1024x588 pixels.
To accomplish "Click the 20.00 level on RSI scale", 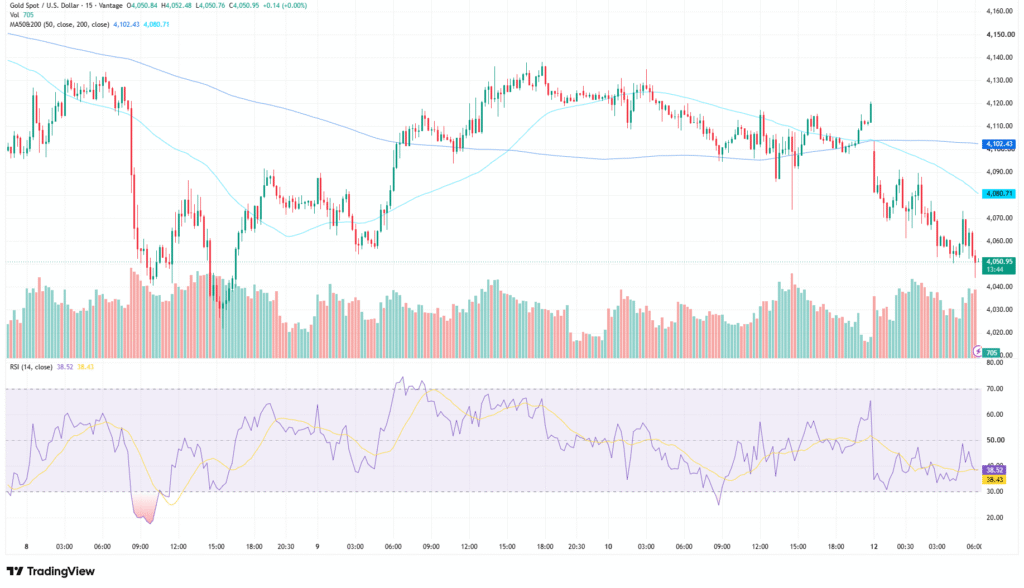I will tap(995, 518).
